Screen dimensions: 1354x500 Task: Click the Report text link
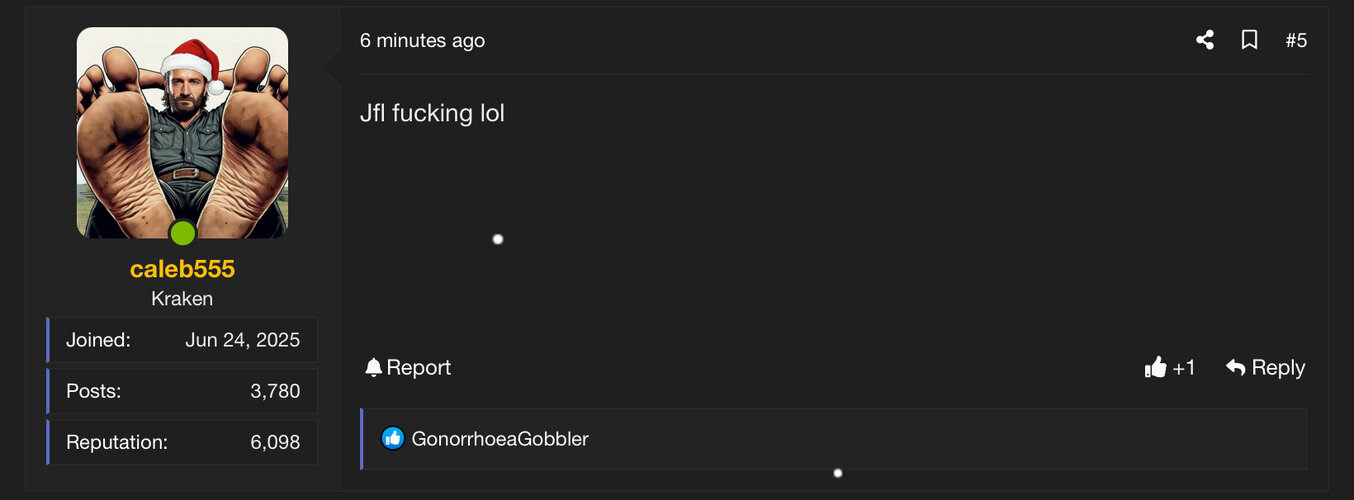point(419,367)
